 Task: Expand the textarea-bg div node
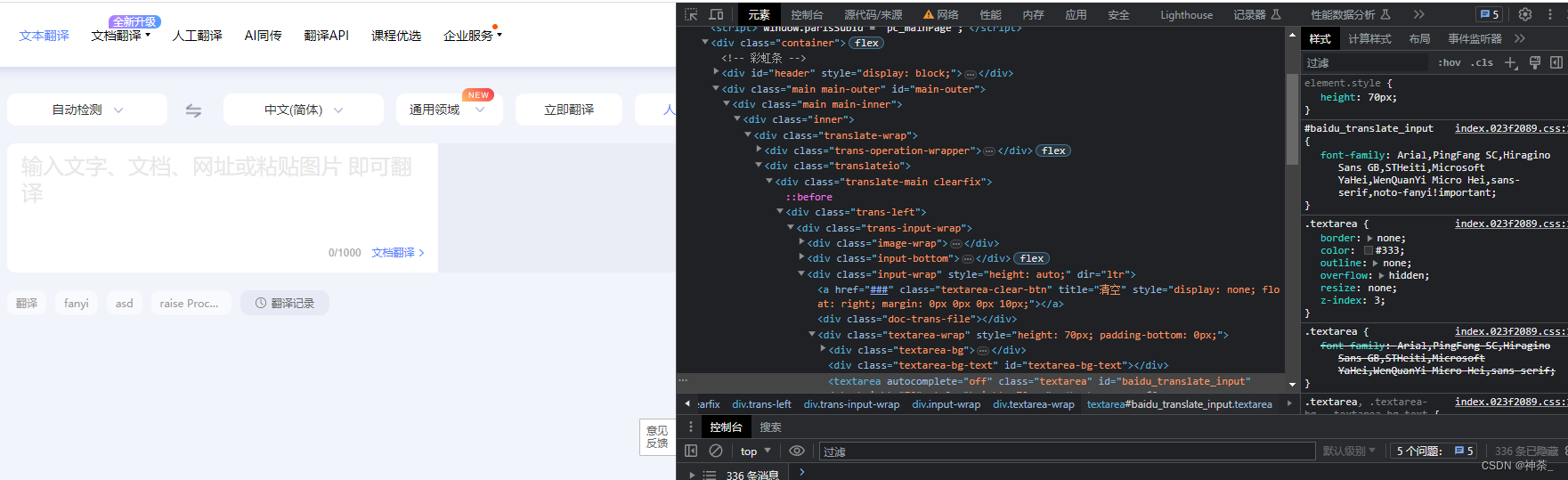[823, 349]
